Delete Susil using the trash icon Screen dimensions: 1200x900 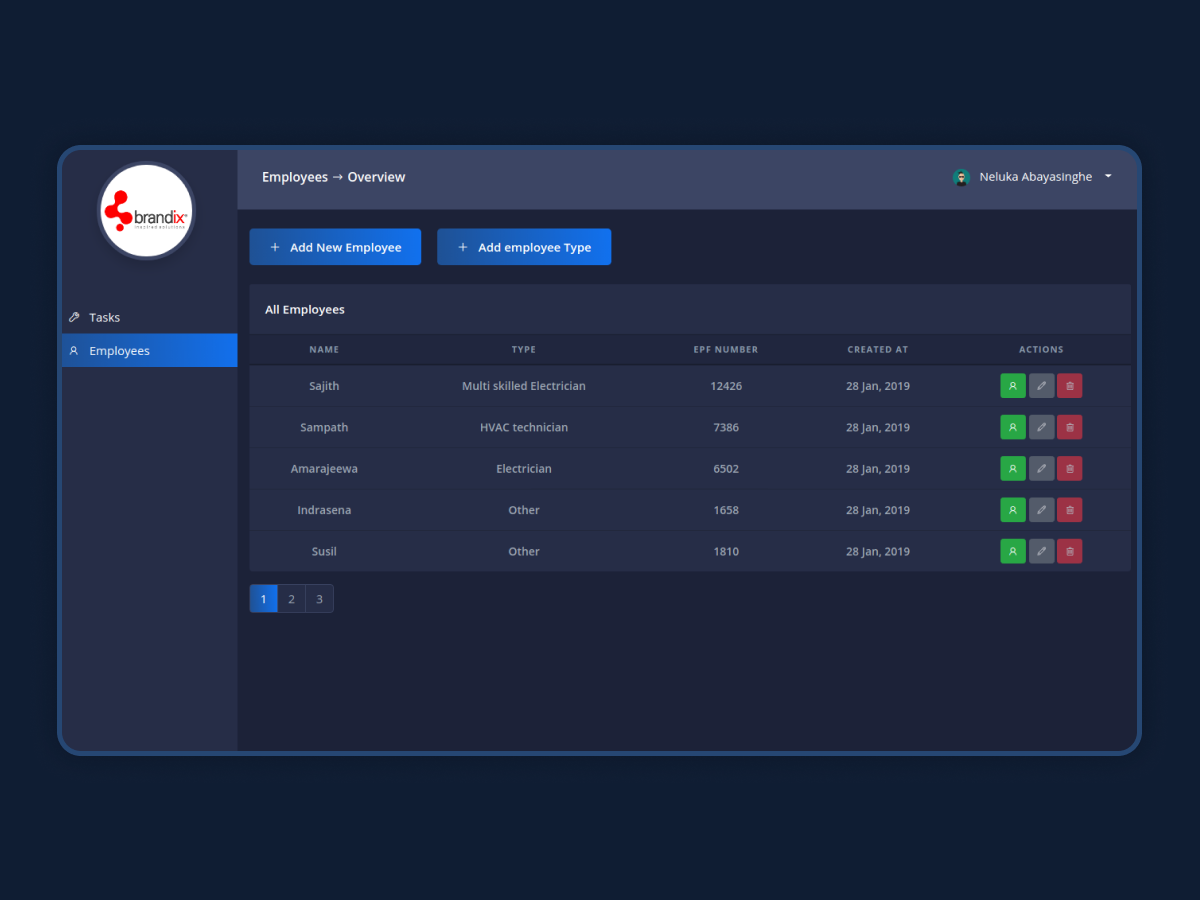click(x=1069, y=551)
